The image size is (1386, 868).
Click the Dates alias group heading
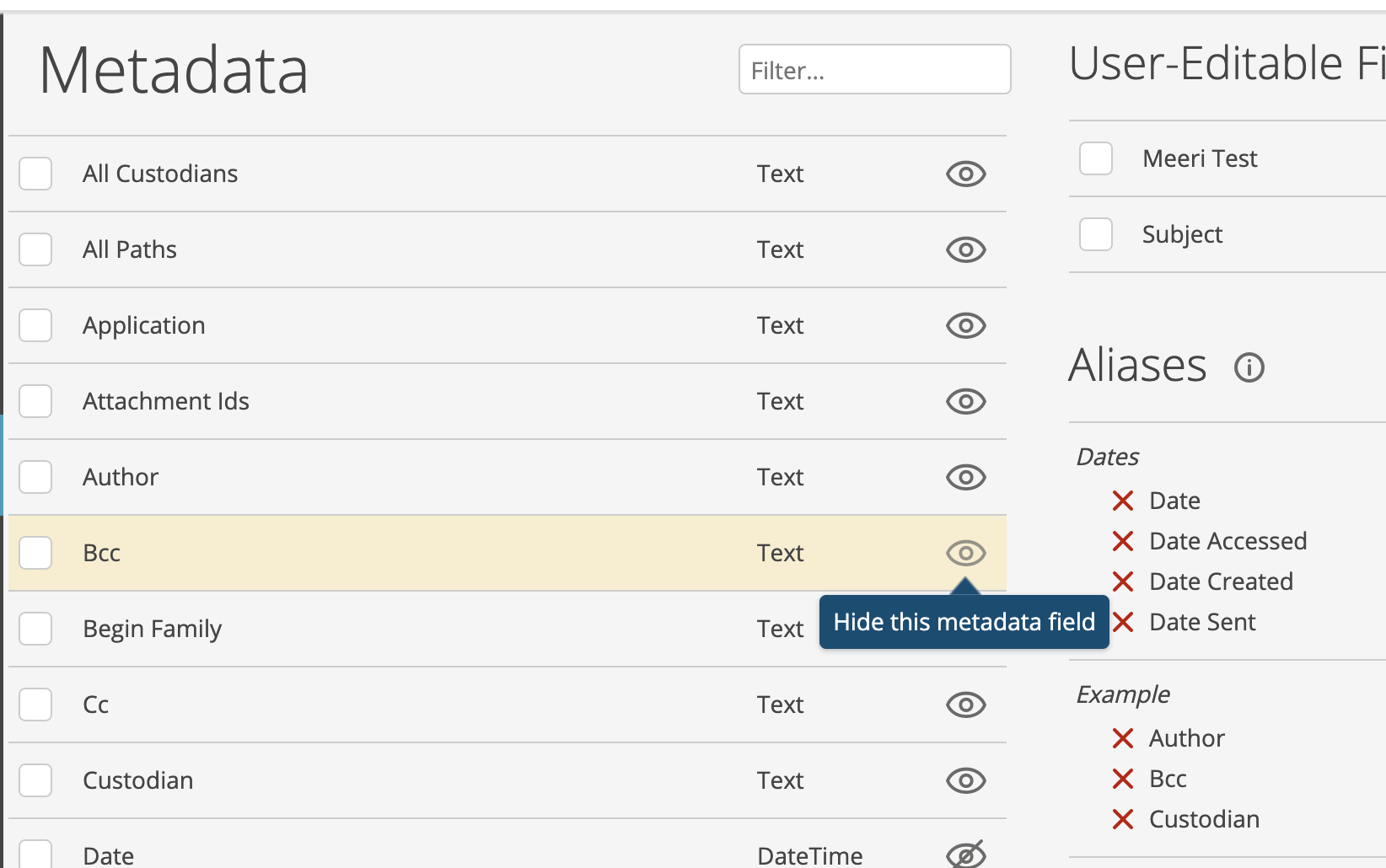tap(1108, 457)
